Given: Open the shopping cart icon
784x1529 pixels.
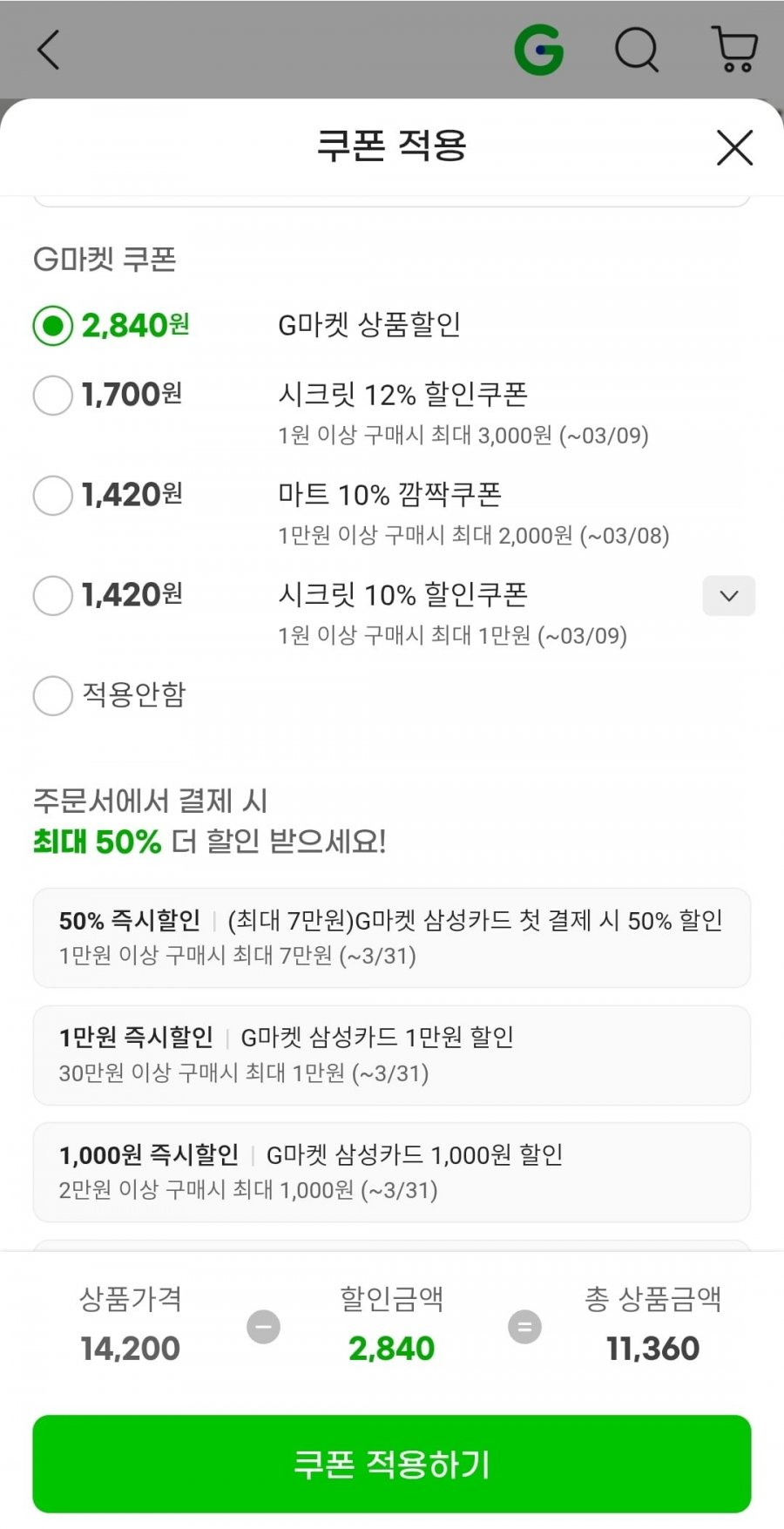Looking at the screenshot, I should pyautogui.click(x=734, y=50).
